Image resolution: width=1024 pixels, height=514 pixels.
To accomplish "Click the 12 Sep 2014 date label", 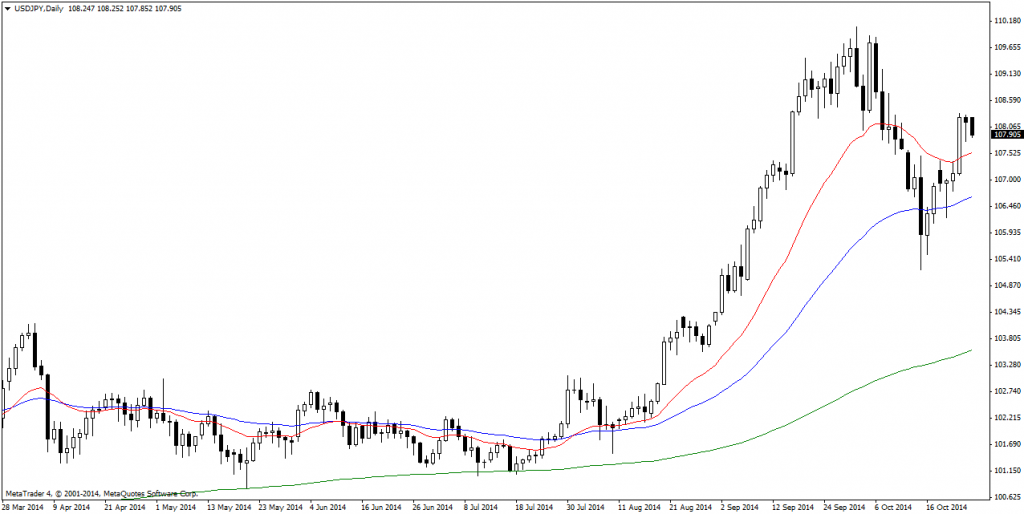I will click(x=793, y=507).
